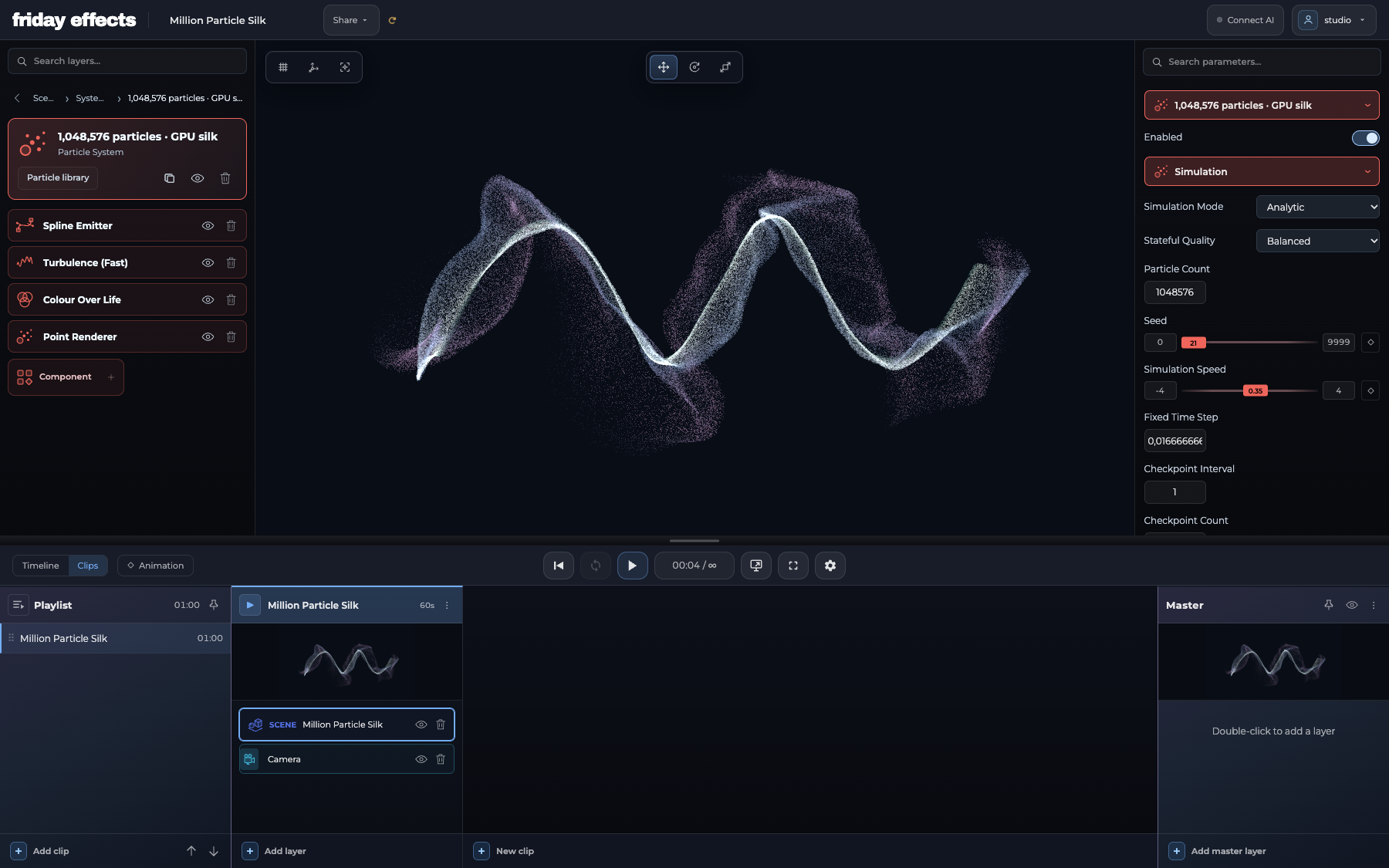Screen dimensions: 1389x868
Task: Hide the Point Renderer component
Action: pos(208,337)
